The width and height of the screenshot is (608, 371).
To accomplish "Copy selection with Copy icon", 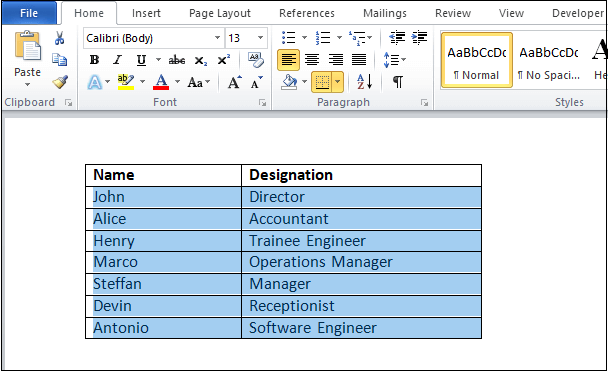I will click(x=59, y=59).
